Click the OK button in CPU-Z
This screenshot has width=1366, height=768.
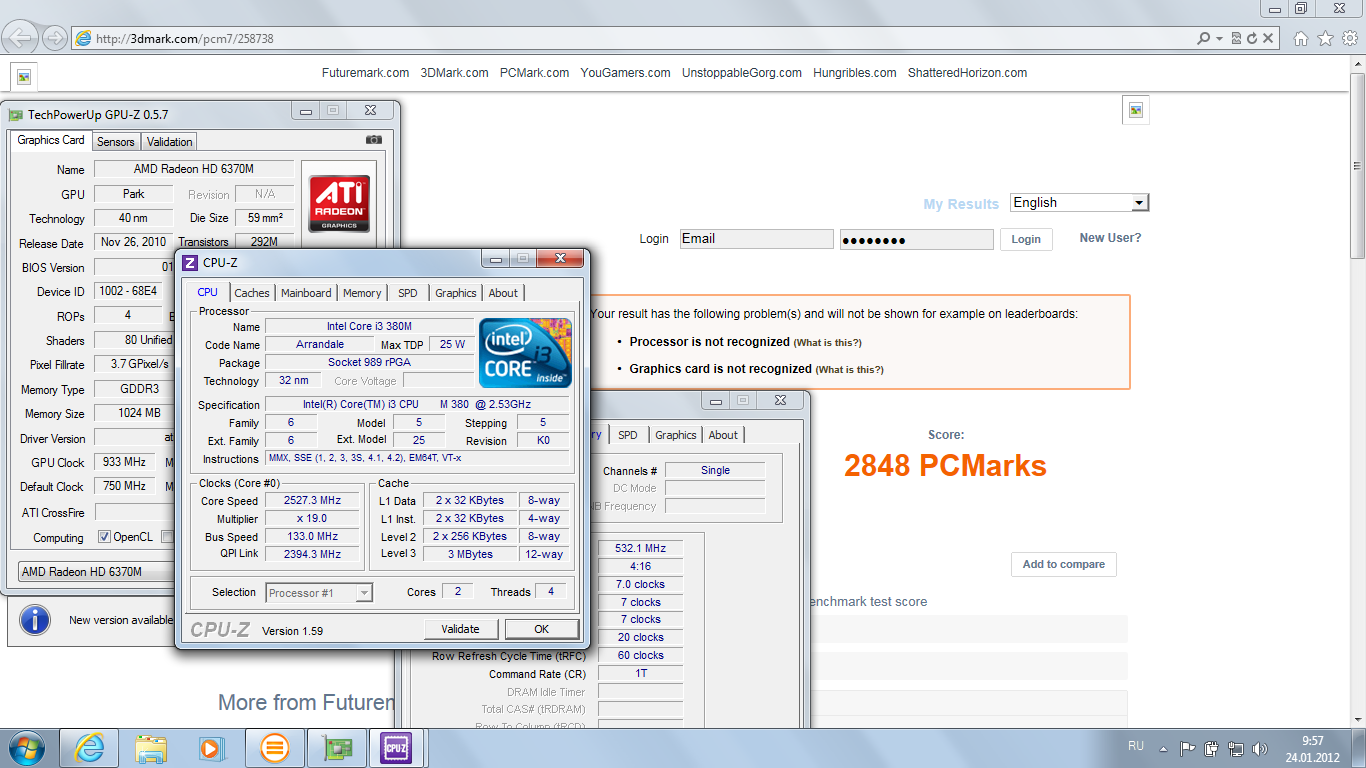[541, 629]
